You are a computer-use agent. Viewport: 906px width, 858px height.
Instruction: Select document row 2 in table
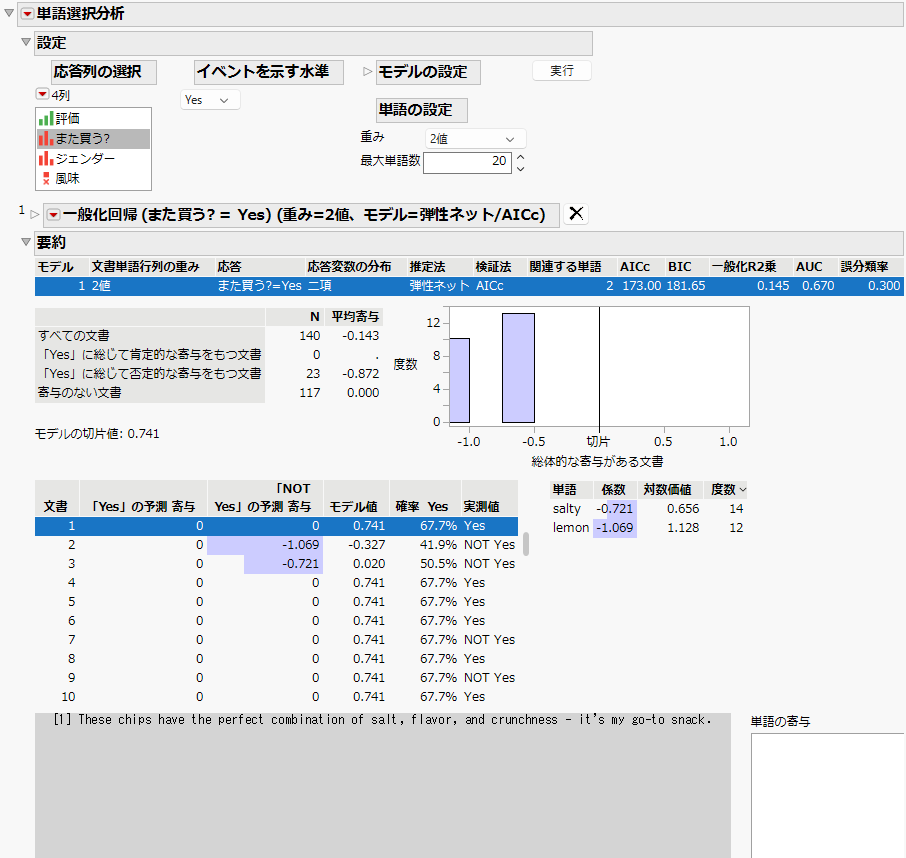click(276, 545)
